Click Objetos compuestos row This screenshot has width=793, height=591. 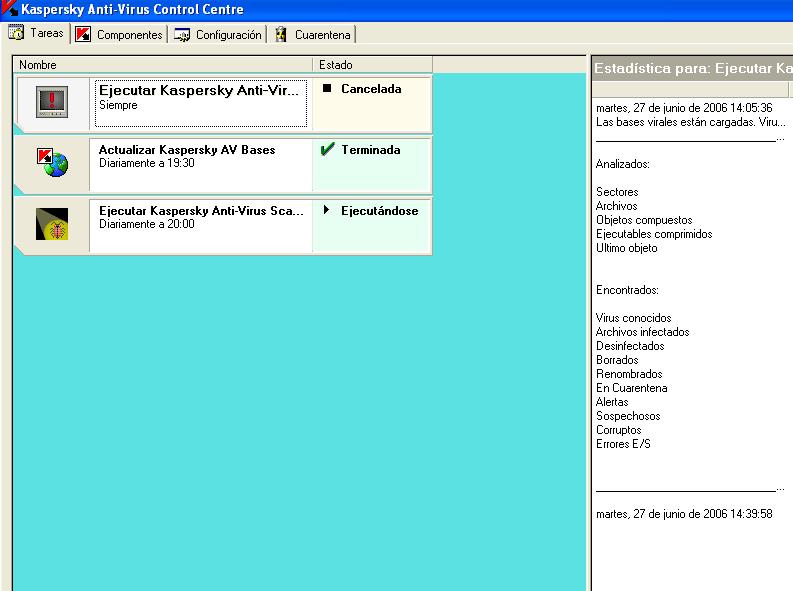coord(644,220)
